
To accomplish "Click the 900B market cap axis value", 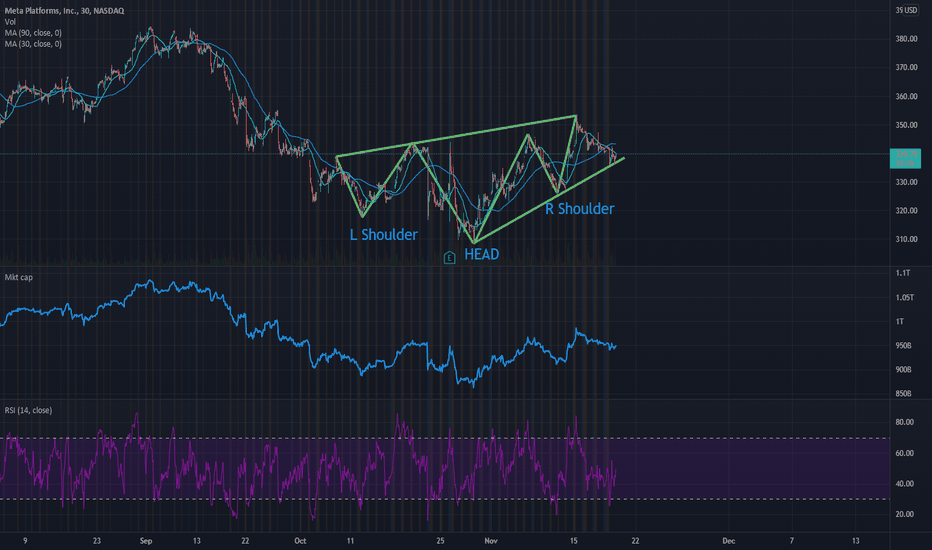I will (903, 369).
